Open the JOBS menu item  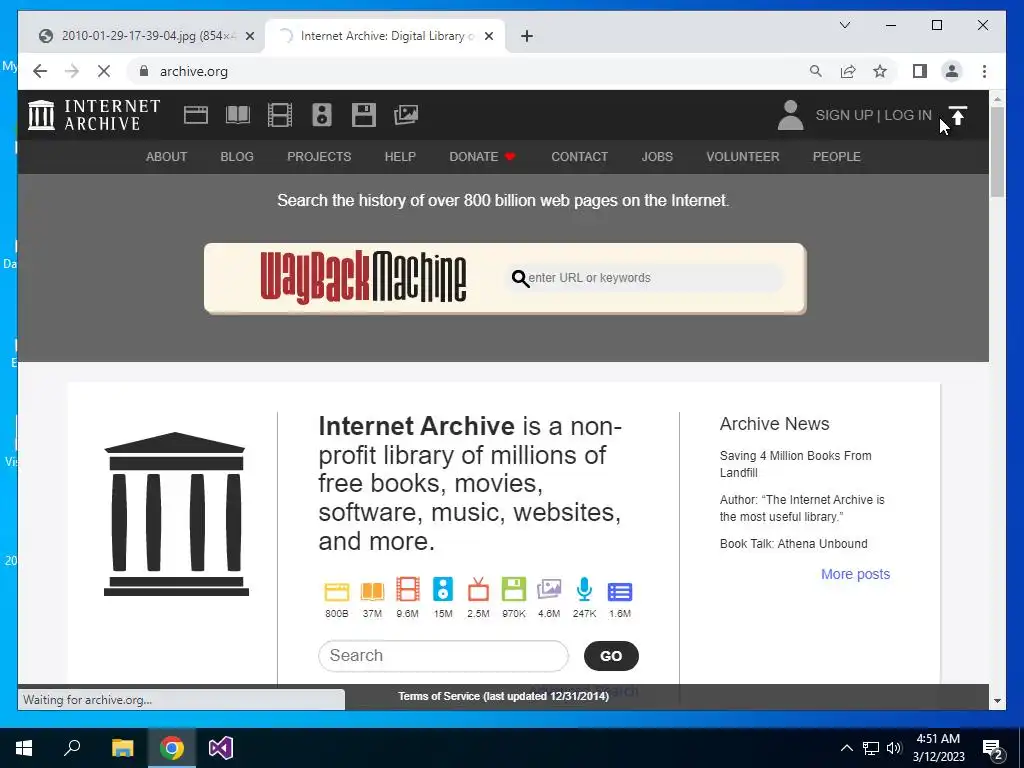click(x=657, y=157)
